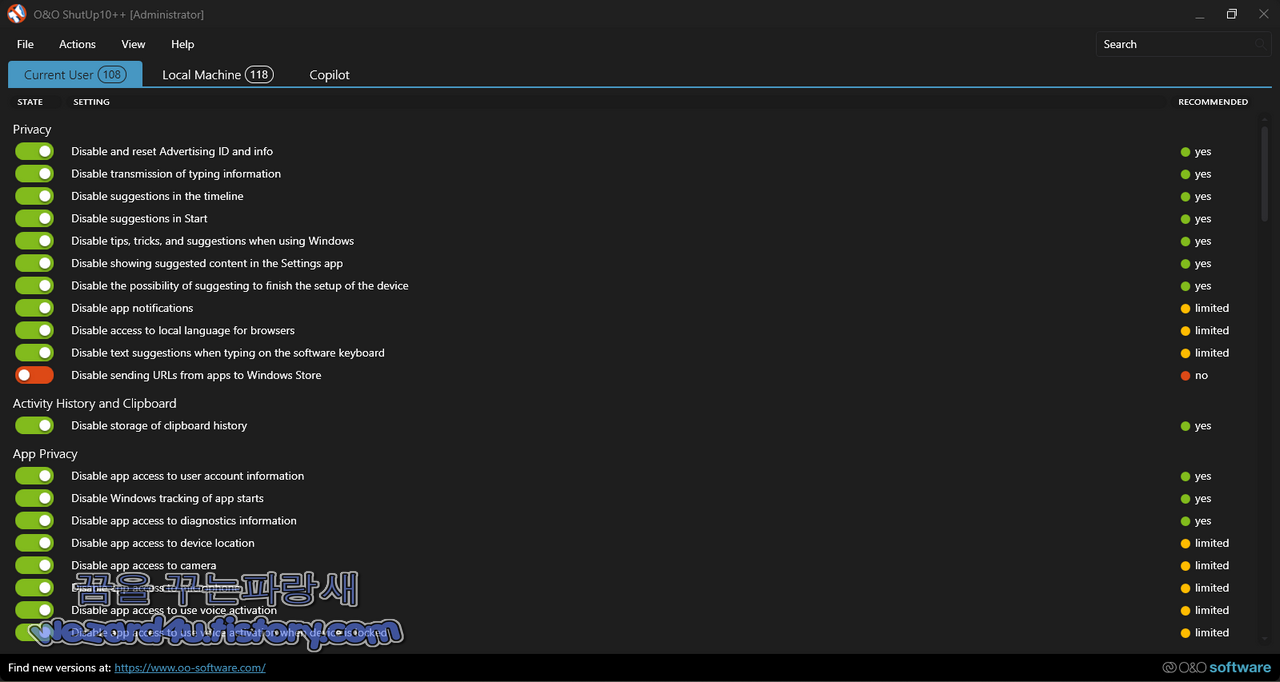Collapse the Privacy section header

click(32, 129)
